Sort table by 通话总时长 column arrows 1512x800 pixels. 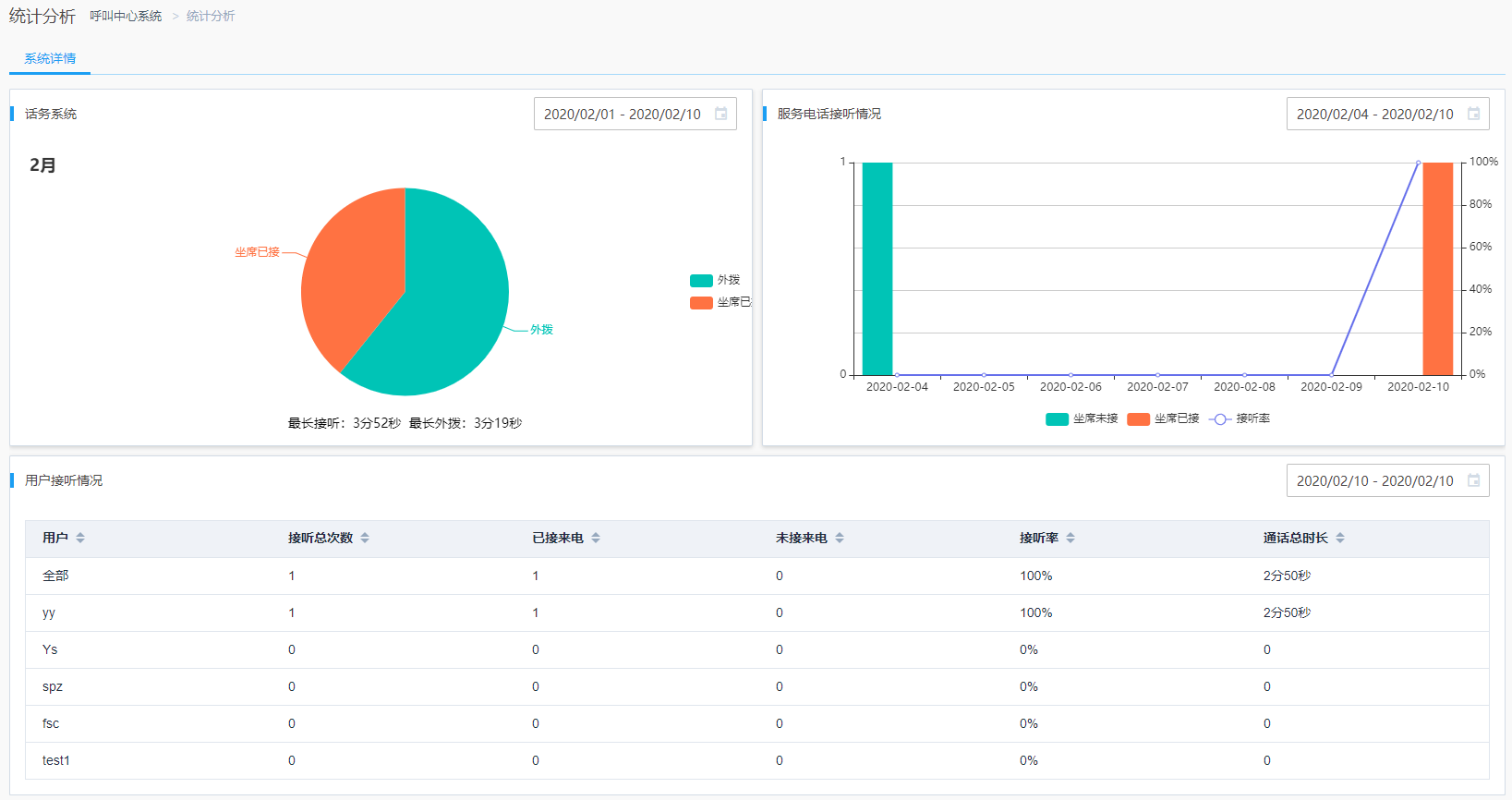1340,538
